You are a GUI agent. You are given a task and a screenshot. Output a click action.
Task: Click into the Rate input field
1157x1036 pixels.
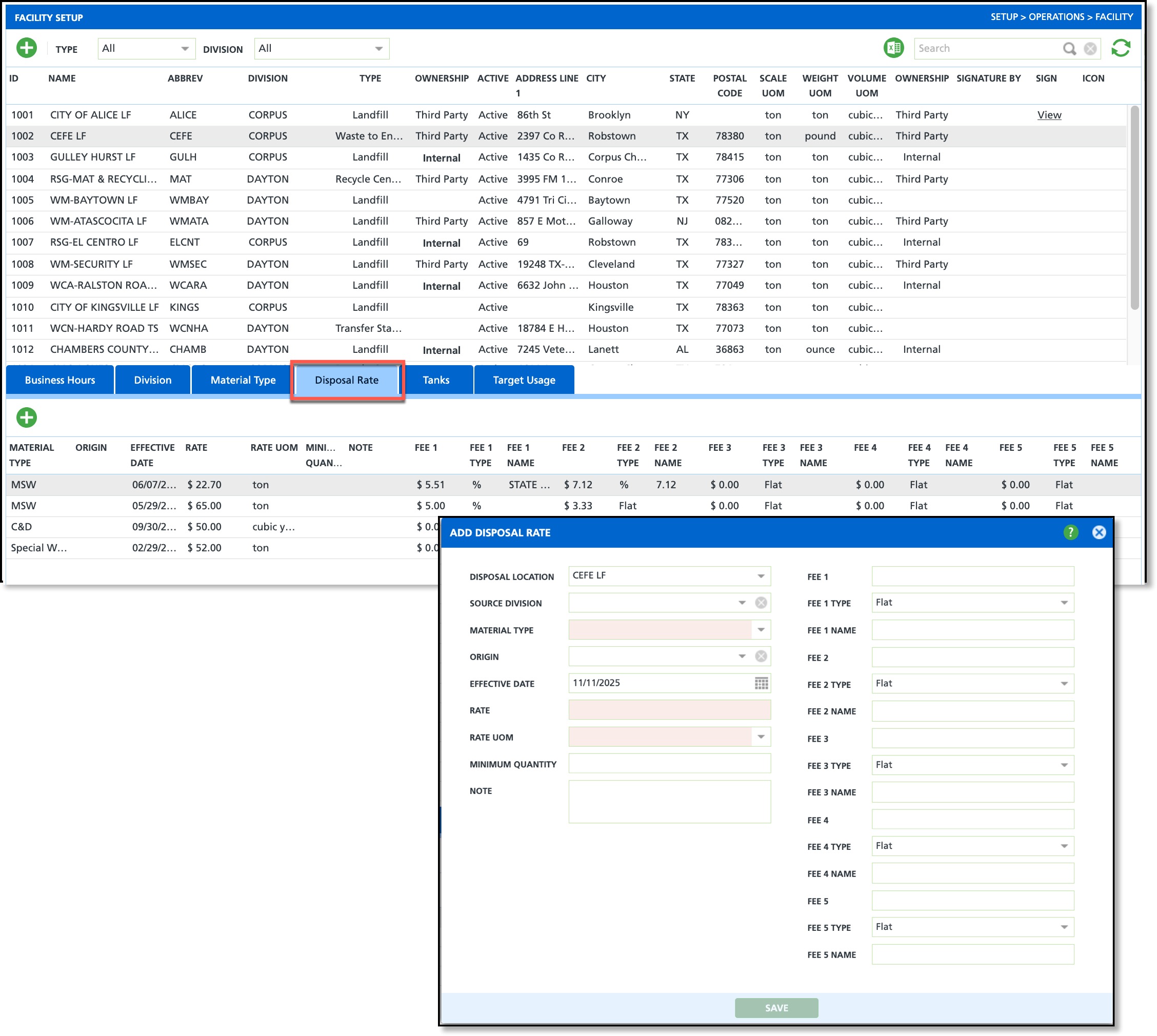669,710
